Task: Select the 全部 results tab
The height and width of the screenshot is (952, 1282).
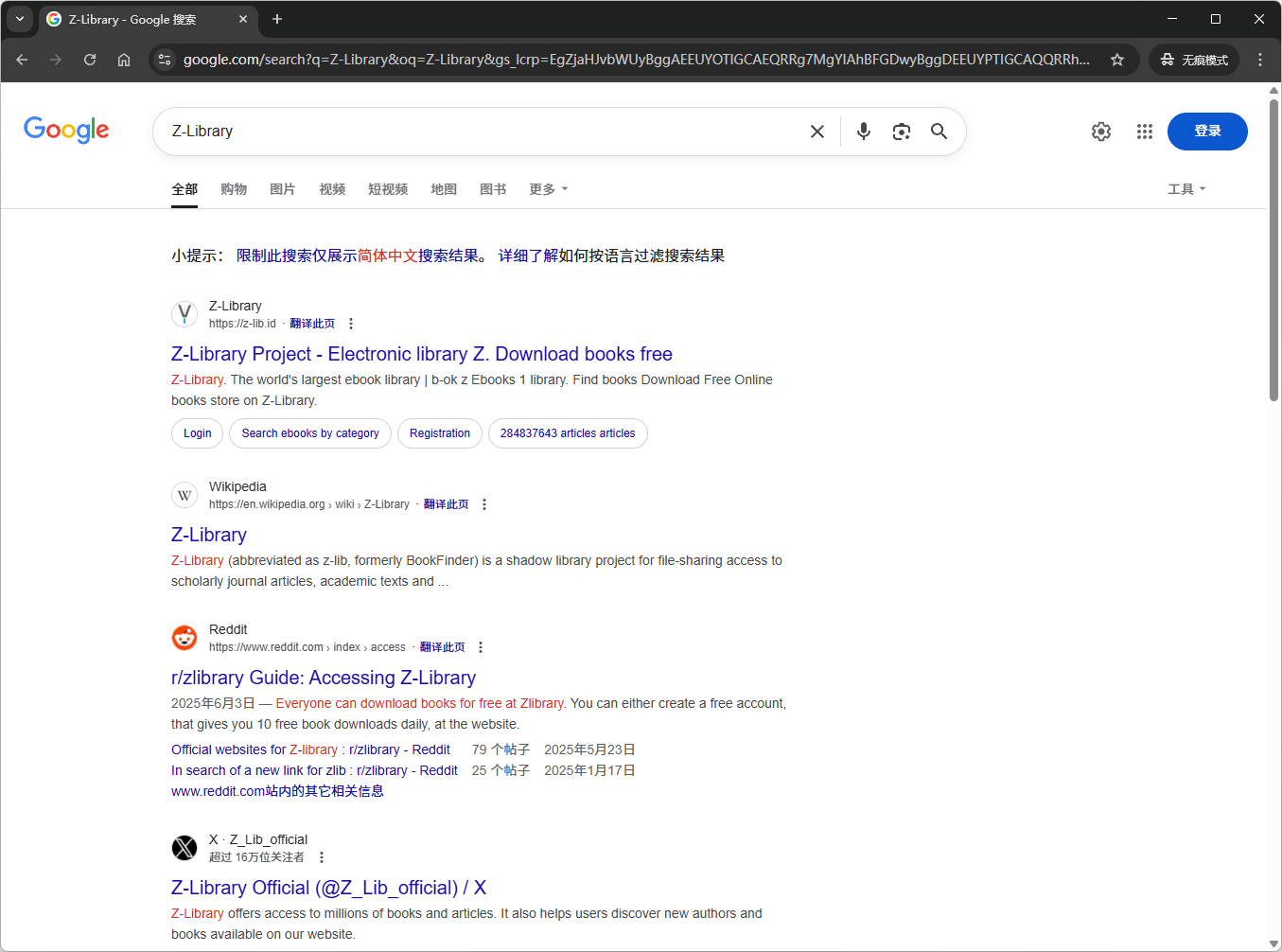Action: click(x=184, y=189)
